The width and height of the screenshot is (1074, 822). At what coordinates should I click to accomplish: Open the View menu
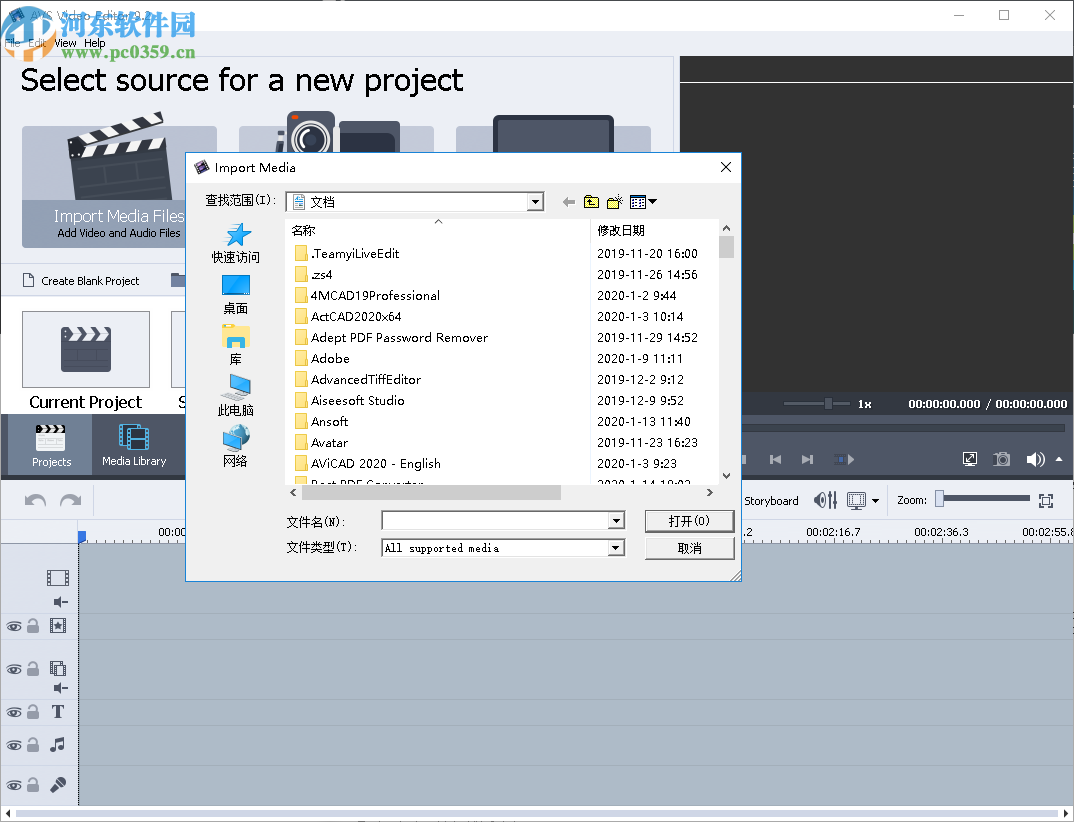click(65, 44)
